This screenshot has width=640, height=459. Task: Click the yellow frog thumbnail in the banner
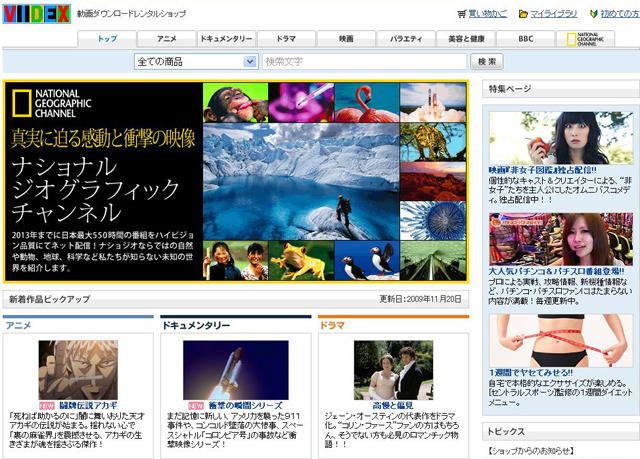click(301, 261)
